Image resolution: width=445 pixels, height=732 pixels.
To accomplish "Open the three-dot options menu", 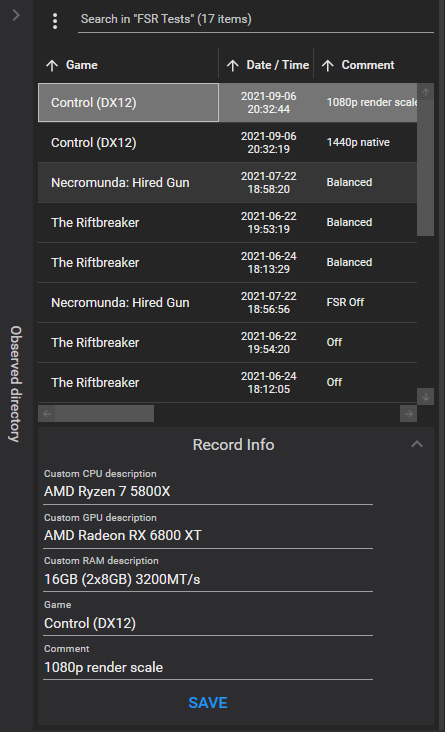I will (55, 21).
